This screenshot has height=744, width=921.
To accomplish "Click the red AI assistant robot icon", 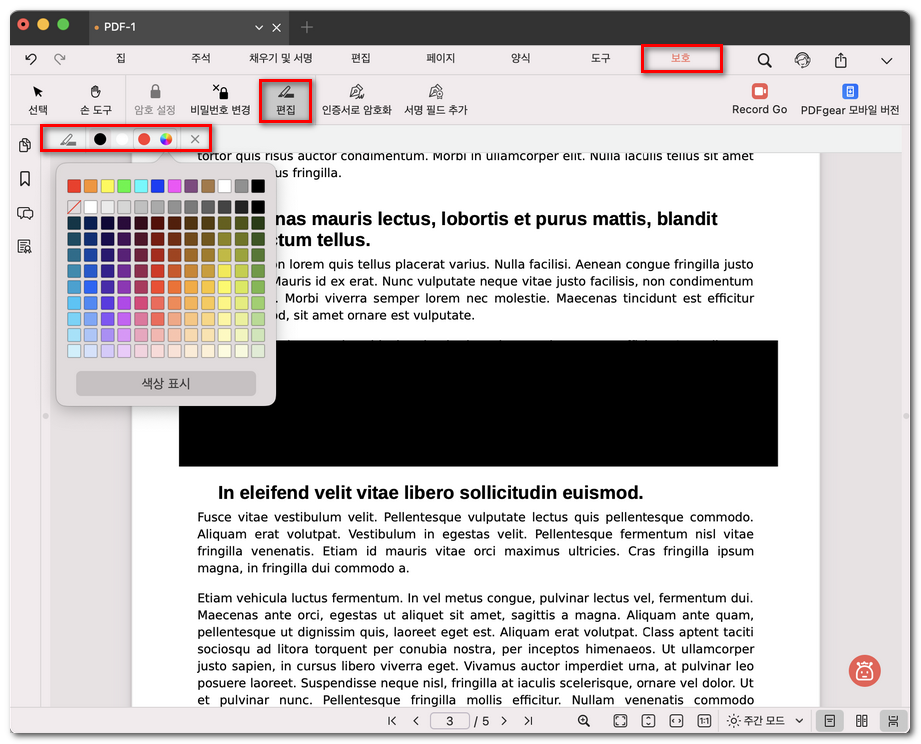I will tap(864, 671).
